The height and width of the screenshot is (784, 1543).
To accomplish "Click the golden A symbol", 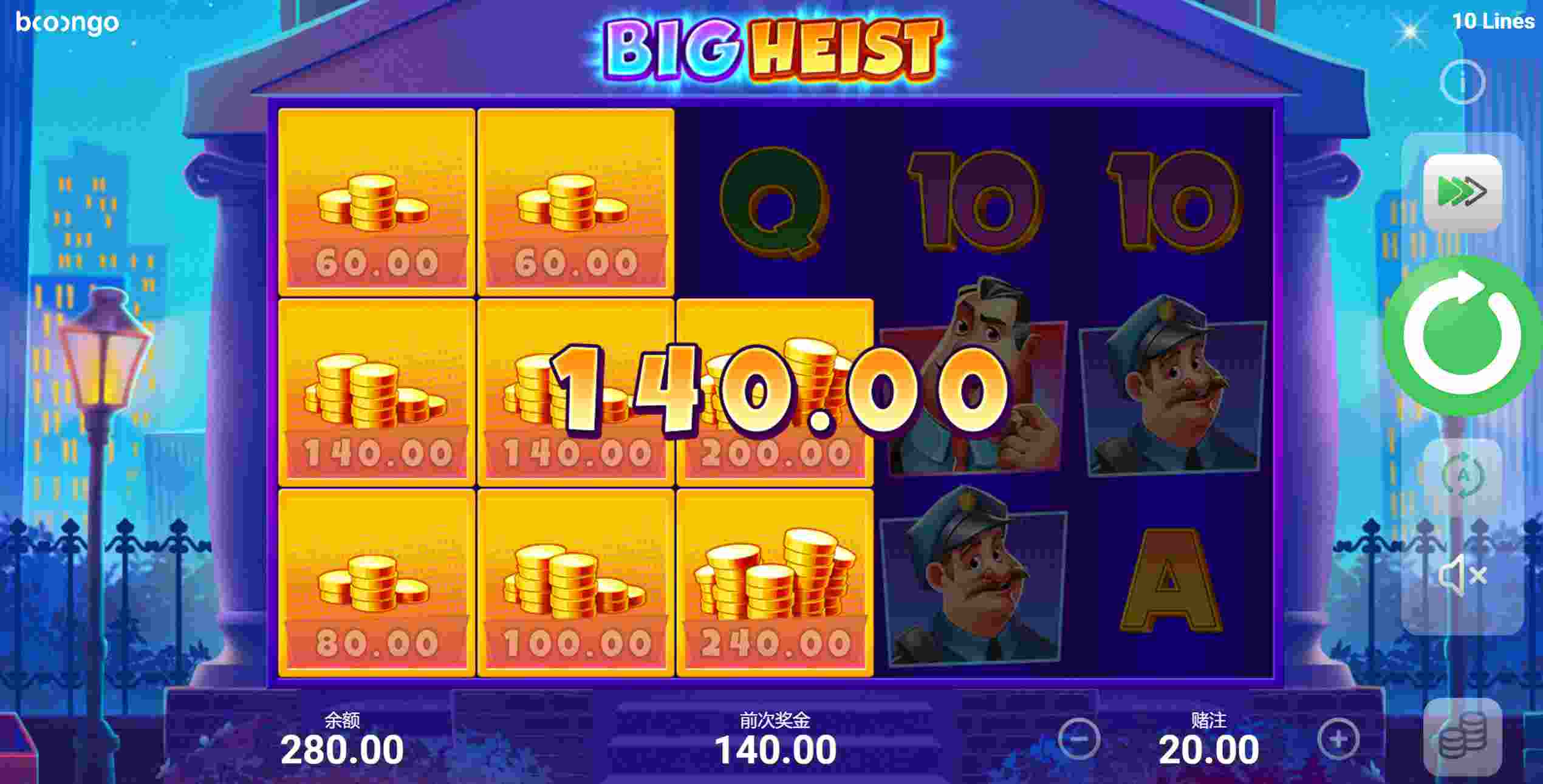I will [x=1171, y=581].
